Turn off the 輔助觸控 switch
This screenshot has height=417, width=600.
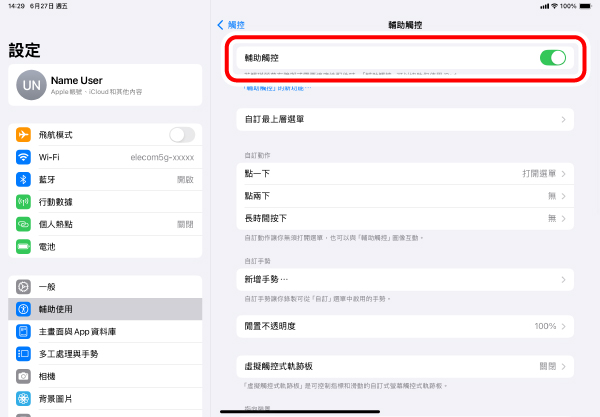[x=552, y=58]
